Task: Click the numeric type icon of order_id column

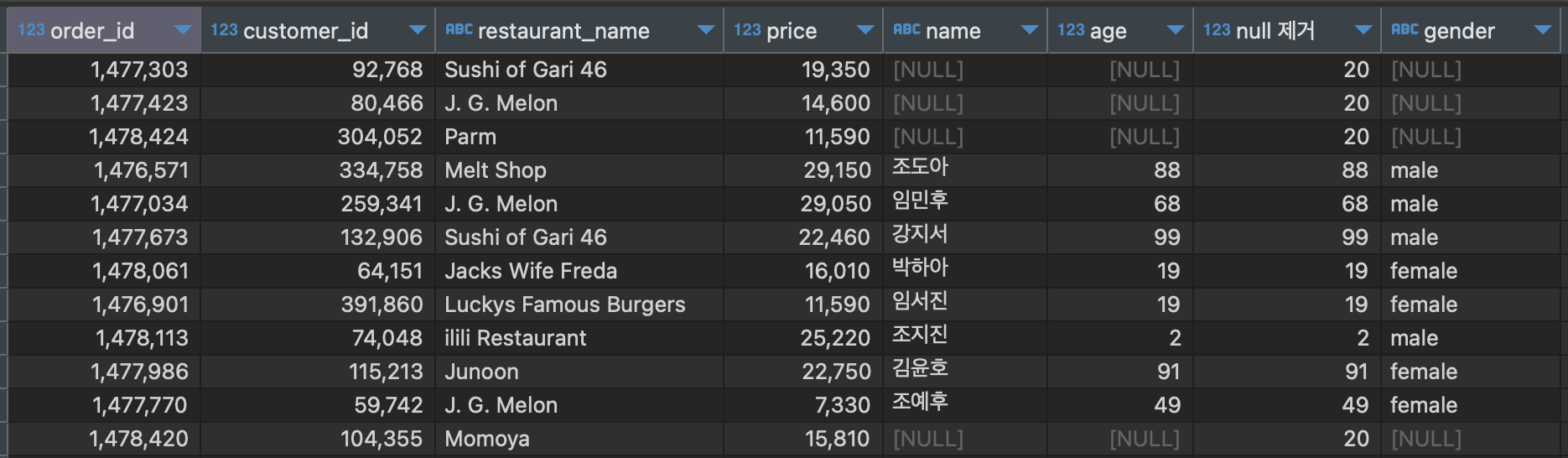Action: (x=32, y=30)
